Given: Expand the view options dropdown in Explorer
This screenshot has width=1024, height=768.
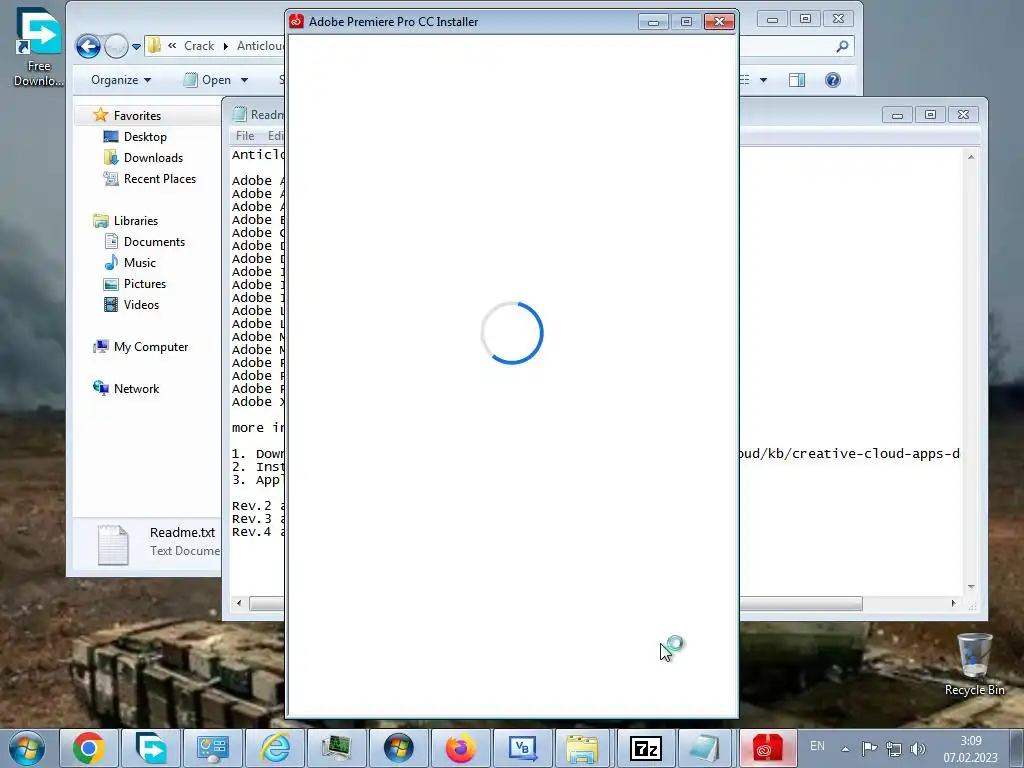Looking at the screenshot, I should point(763,80).
